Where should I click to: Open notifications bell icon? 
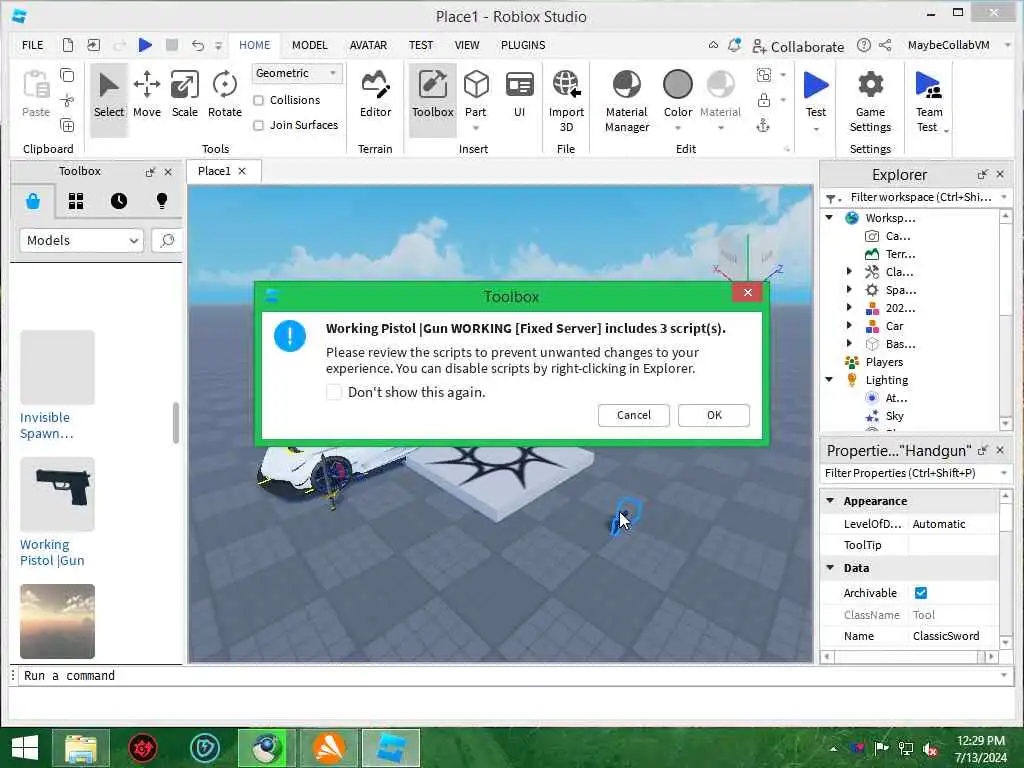tap(735, 45)
